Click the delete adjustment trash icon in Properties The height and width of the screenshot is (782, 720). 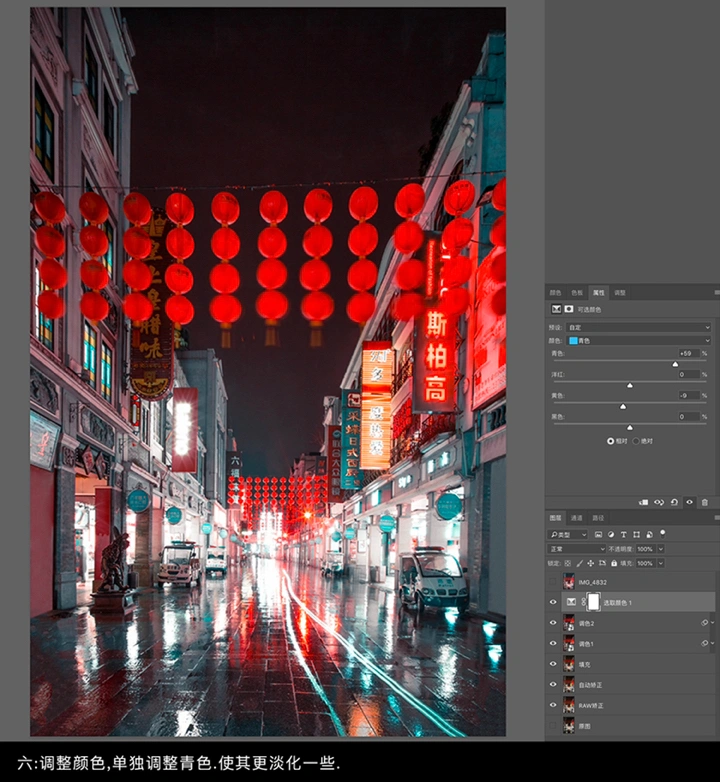[705, 502]
